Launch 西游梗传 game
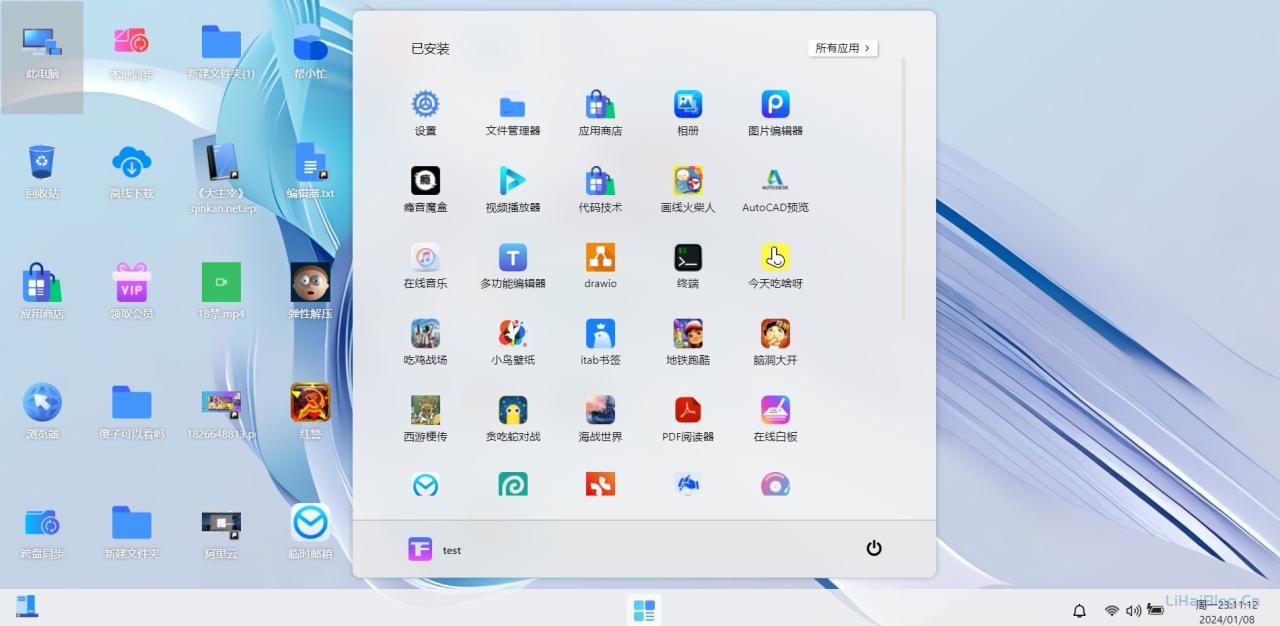Screen dimensions: 1280x626 [x=425, y=420]
